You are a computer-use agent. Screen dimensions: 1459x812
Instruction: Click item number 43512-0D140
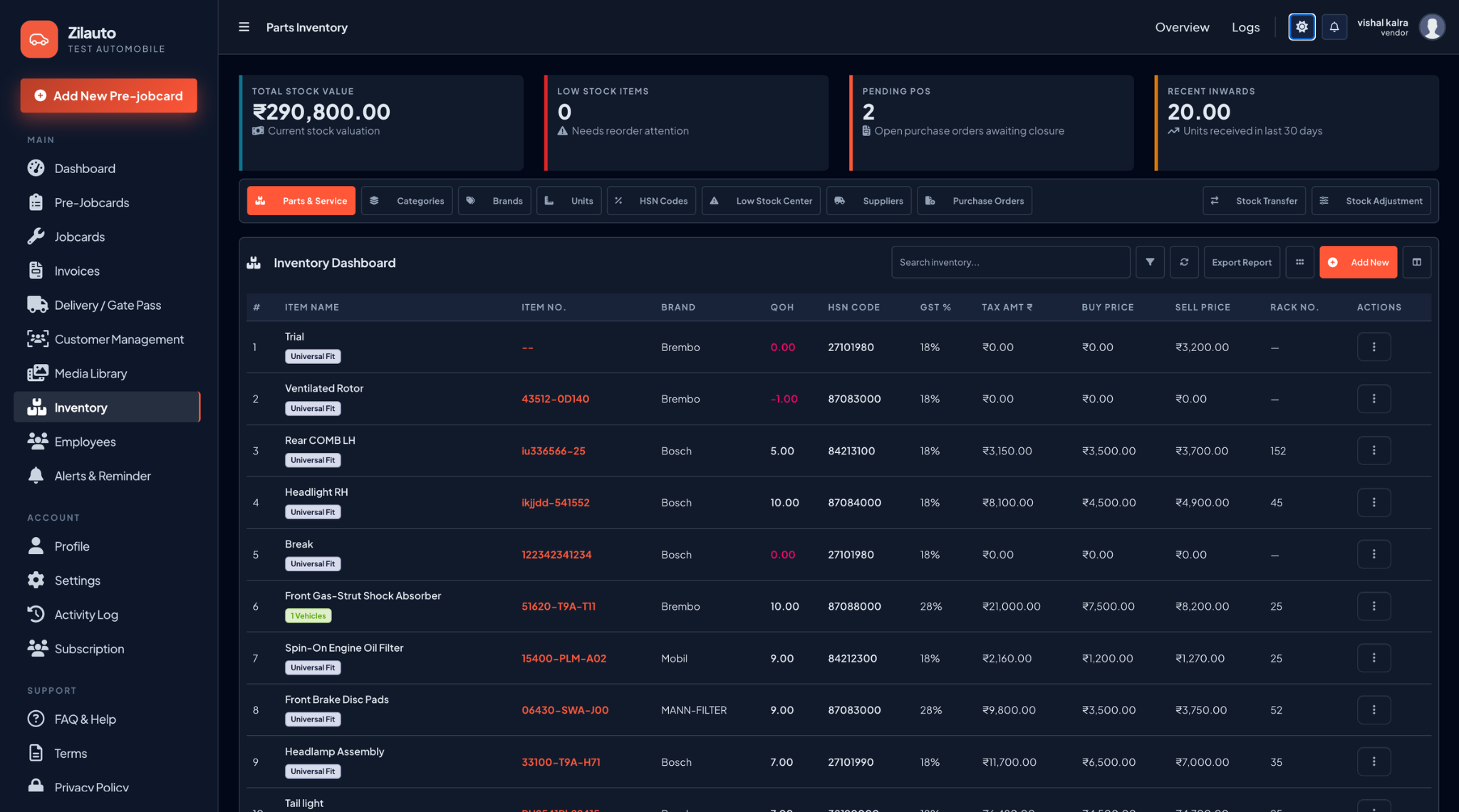[x=555, y=399]
